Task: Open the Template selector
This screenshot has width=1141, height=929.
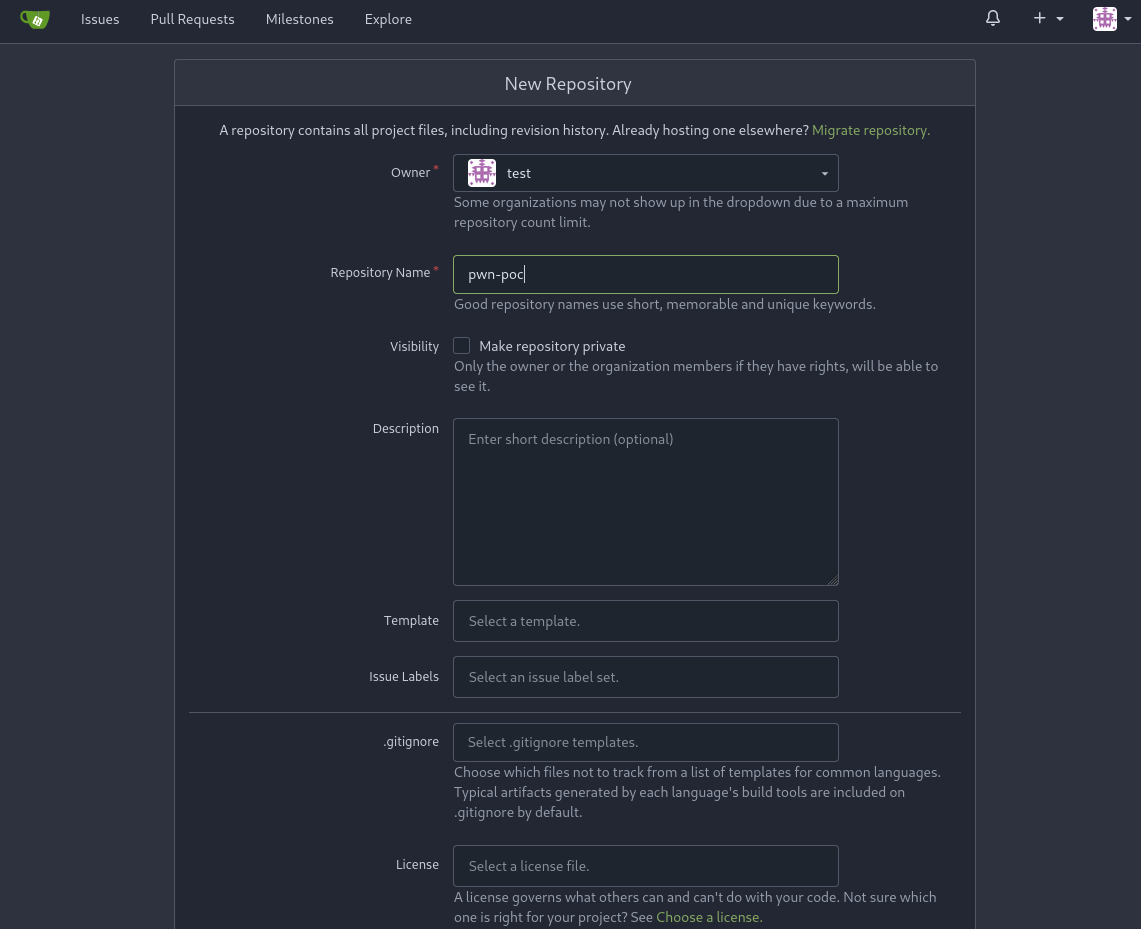Action: tap(645, 621)
